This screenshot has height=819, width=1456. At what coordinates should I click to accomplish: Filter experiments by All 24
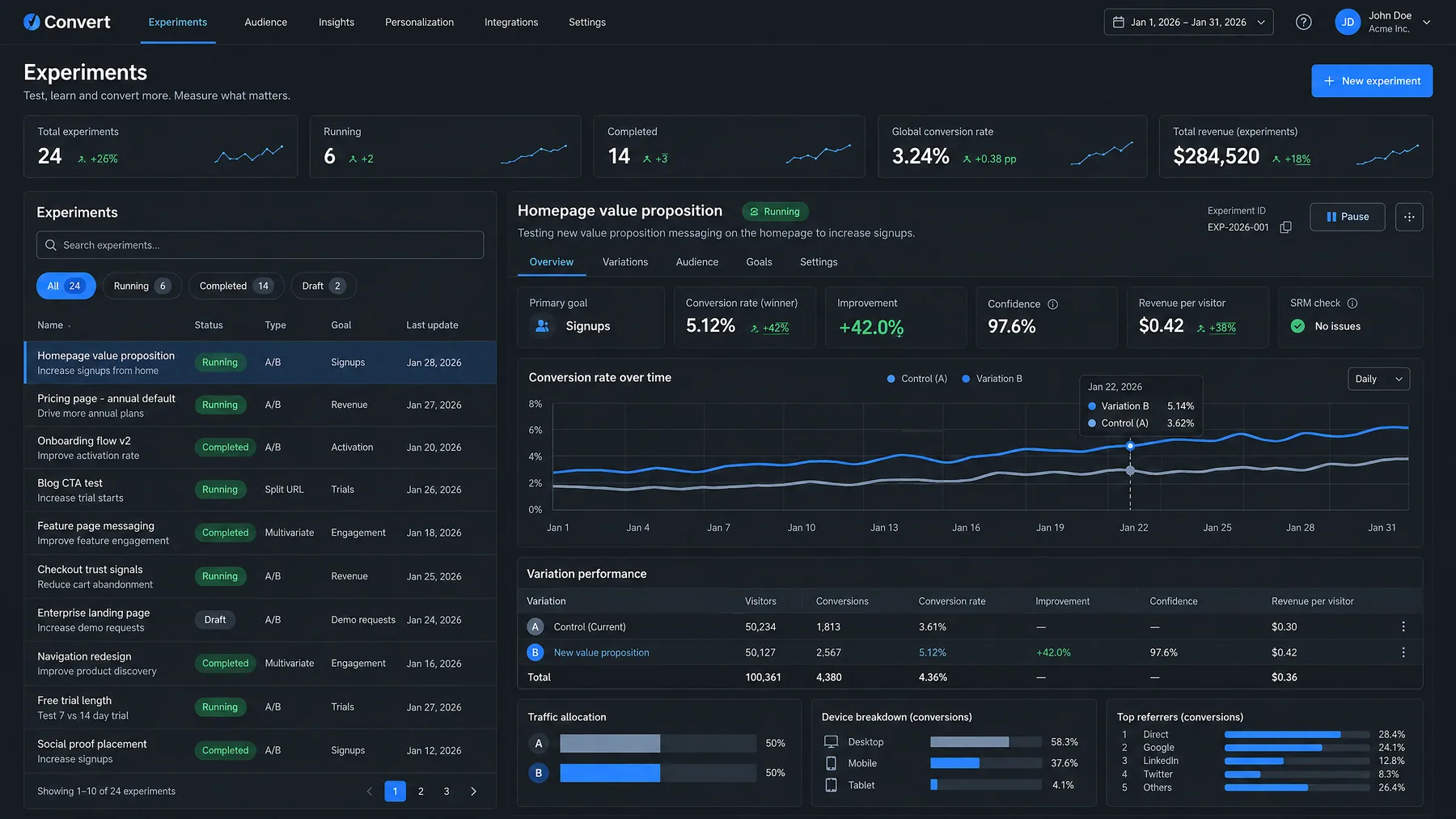click(66, 286)
